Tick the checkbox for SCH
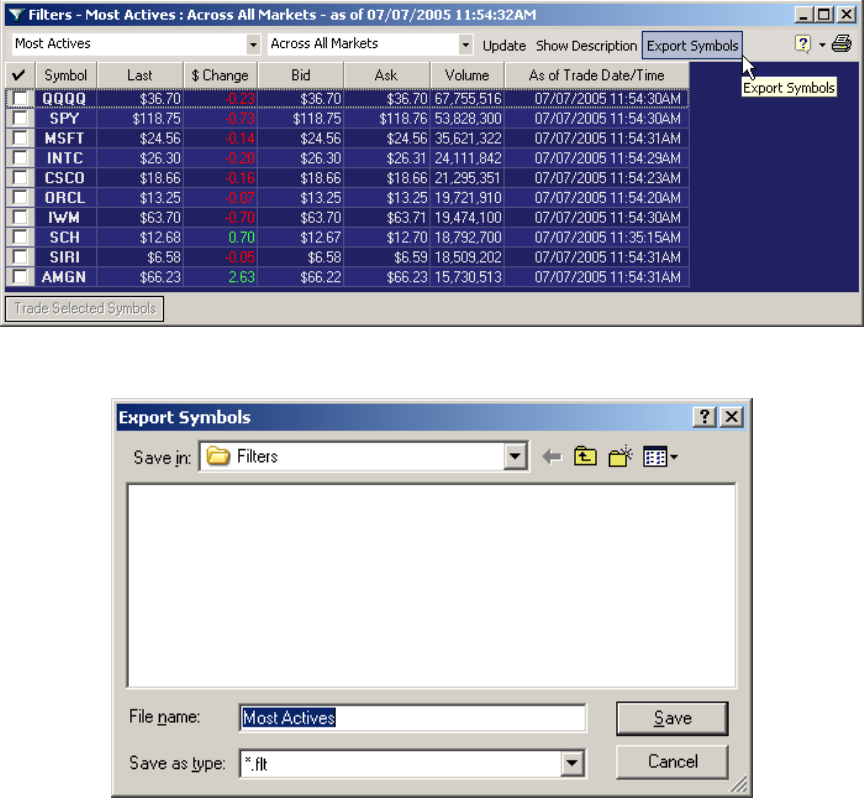 pos(20,238)
